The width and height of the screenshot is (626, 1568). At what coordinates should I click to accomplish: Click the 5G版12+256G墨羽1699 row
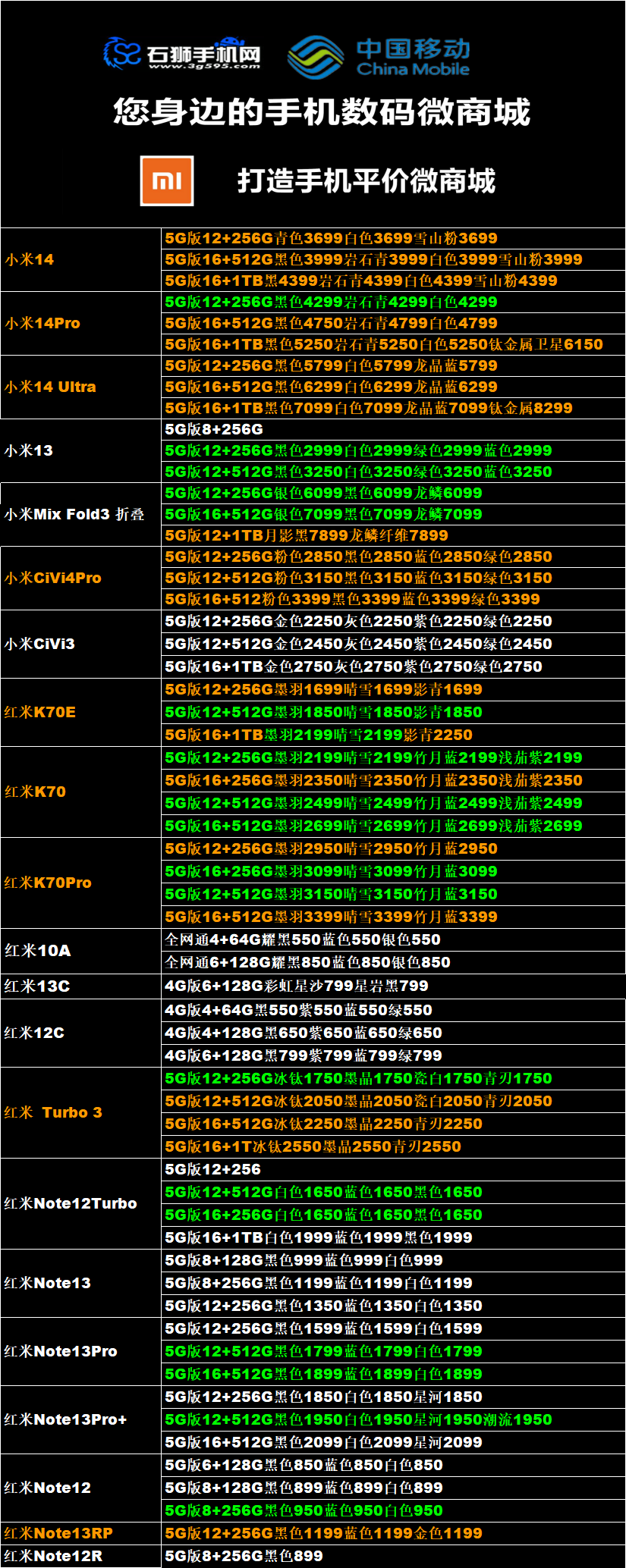click(x=394, y=689)
